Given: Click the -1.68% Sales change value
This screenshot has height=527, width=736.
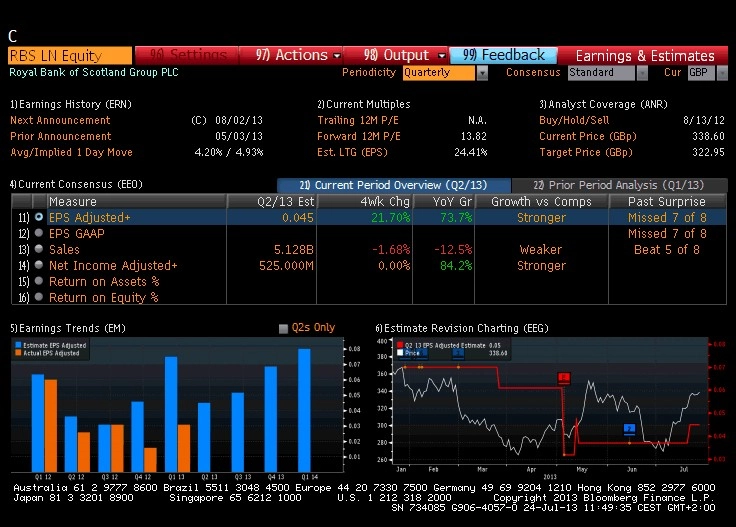Looking at the screenshot, I should pos(391,250).
